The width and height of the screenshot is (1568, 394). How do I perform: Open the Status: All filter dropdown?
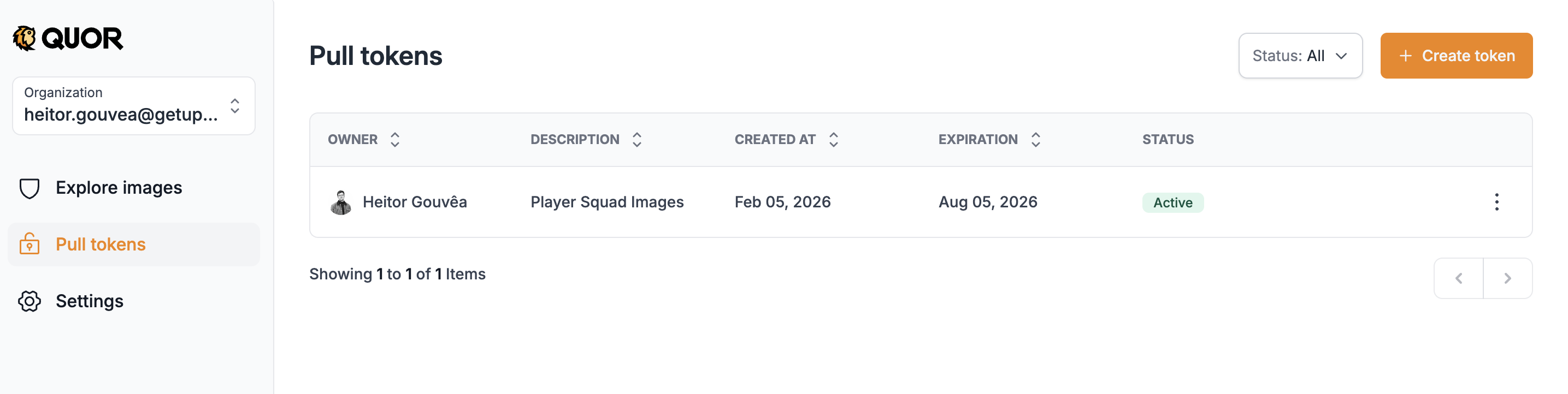click(x=1300, y=56)
